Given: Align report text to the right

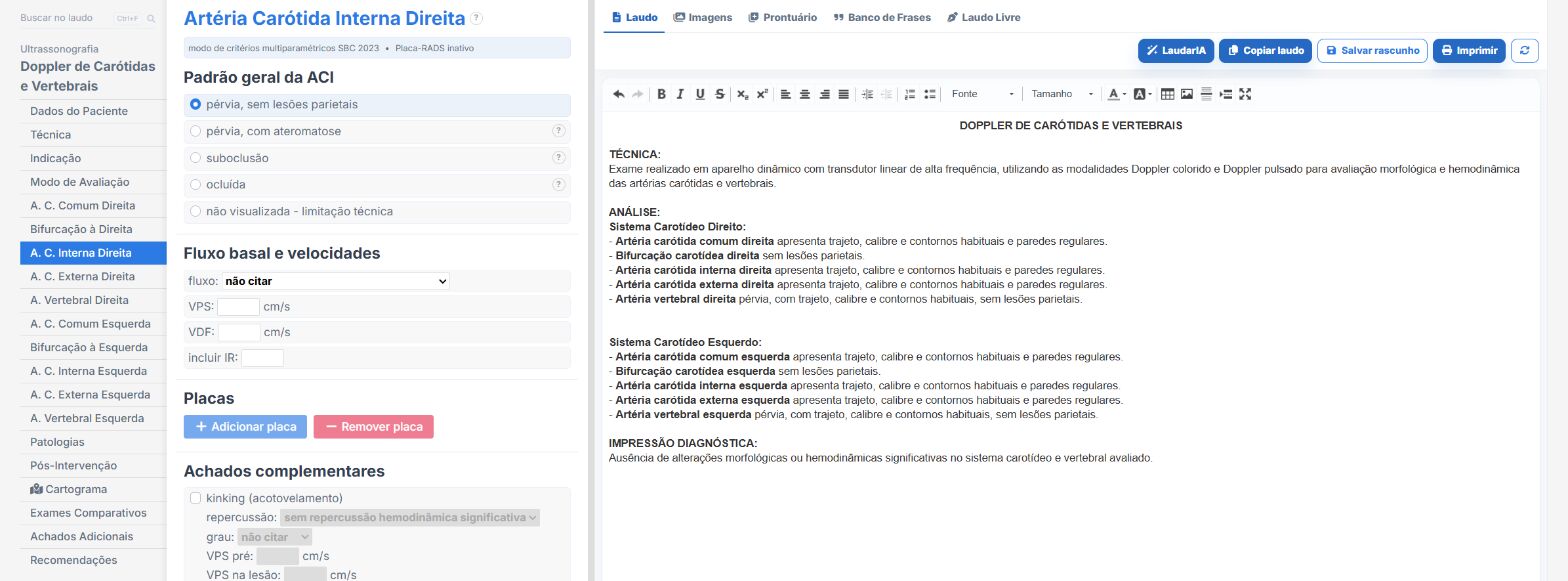Looking at the screenshot, I should pos(824,94).
